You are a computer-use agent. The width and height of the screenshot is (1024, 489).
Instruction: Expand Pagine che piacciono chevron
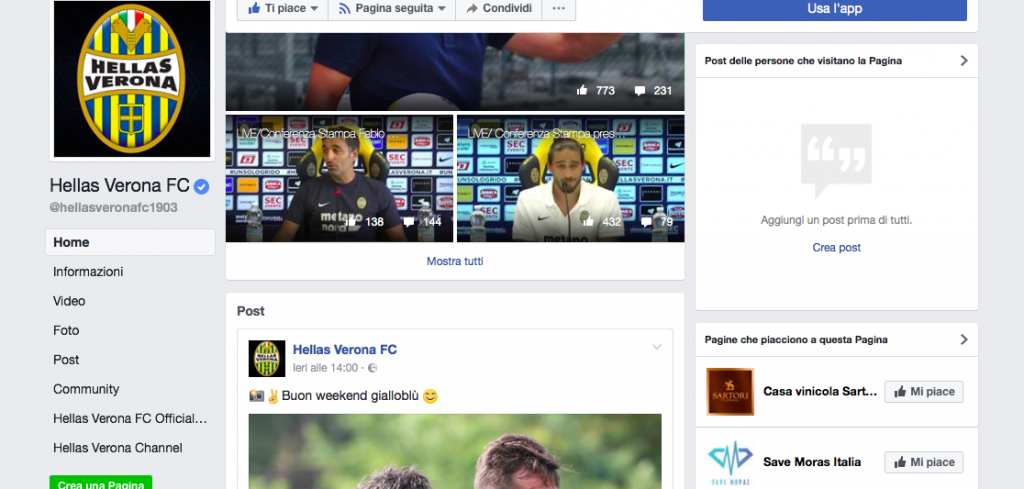[x=964, y=339]
